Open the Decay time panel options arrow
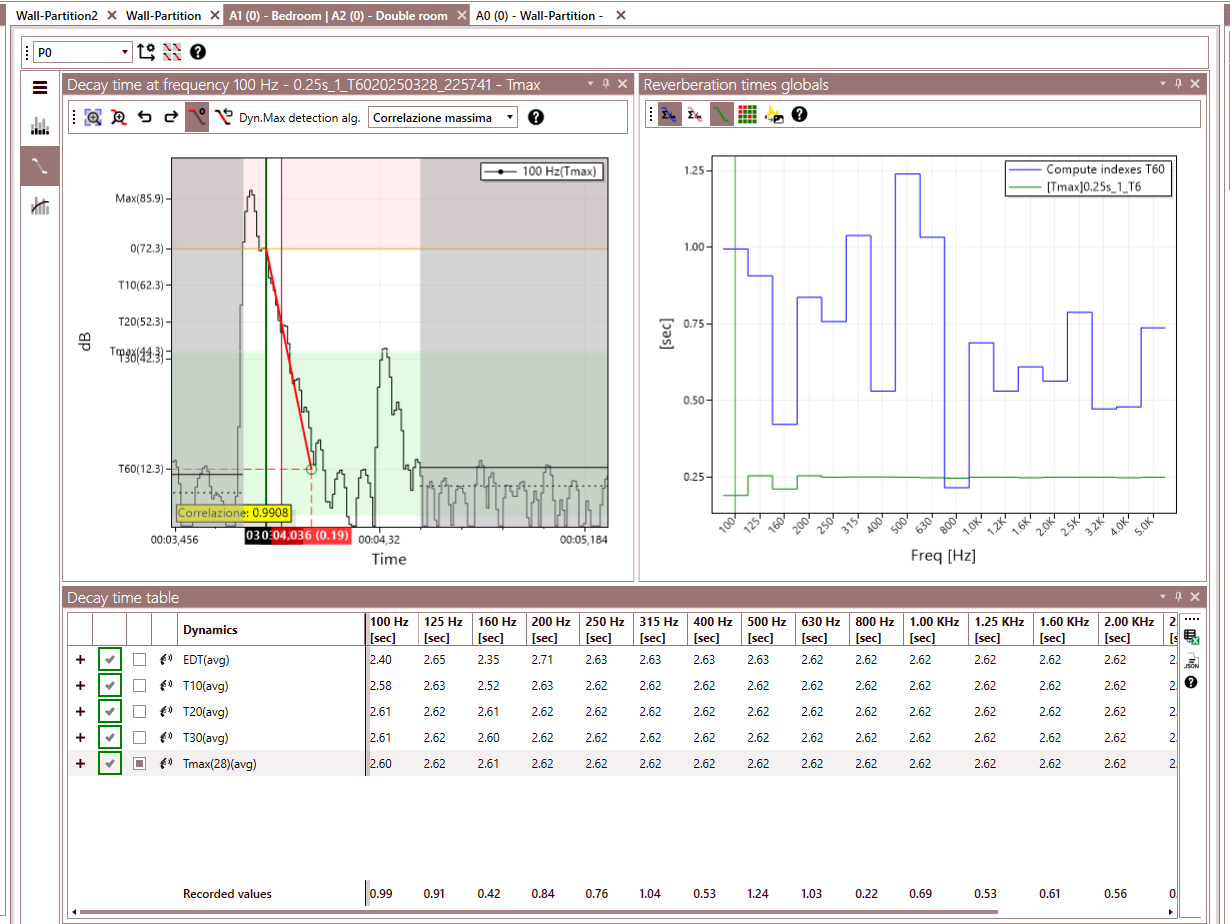Screen dimensions: 1230x924 point(590,84)
